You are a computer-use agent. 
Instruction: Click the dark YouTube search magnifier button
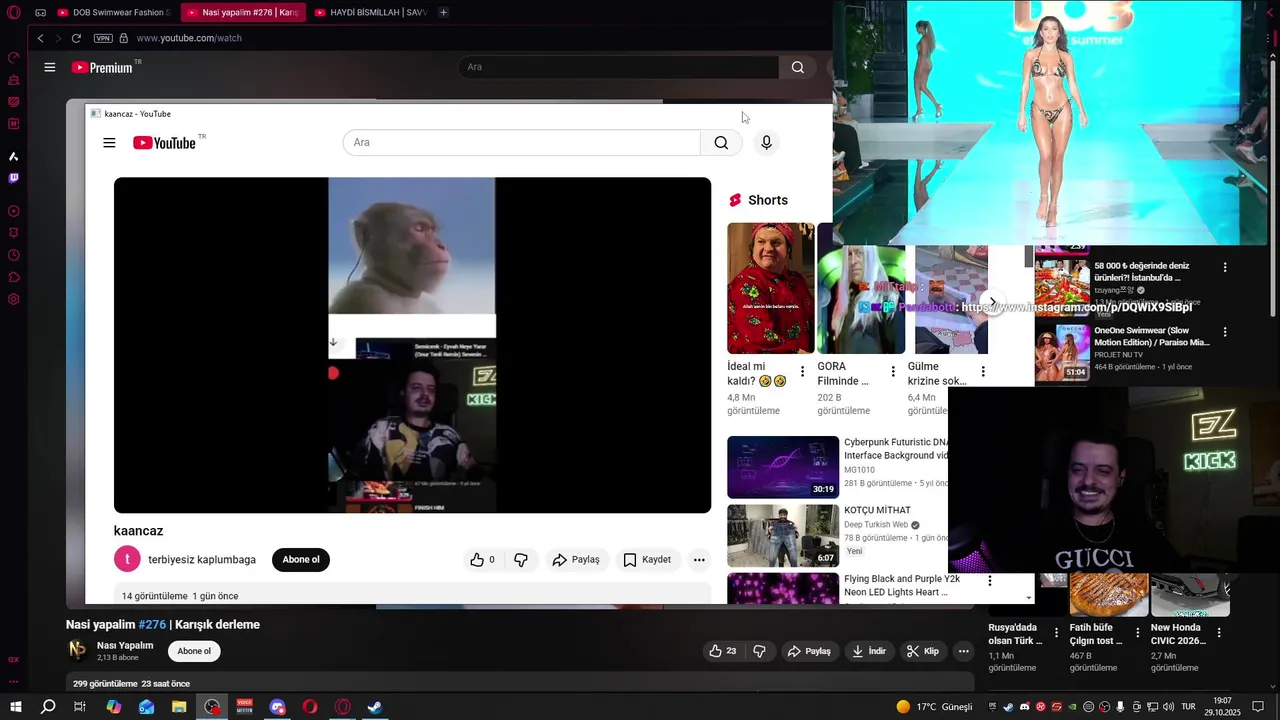pos(797,67)
